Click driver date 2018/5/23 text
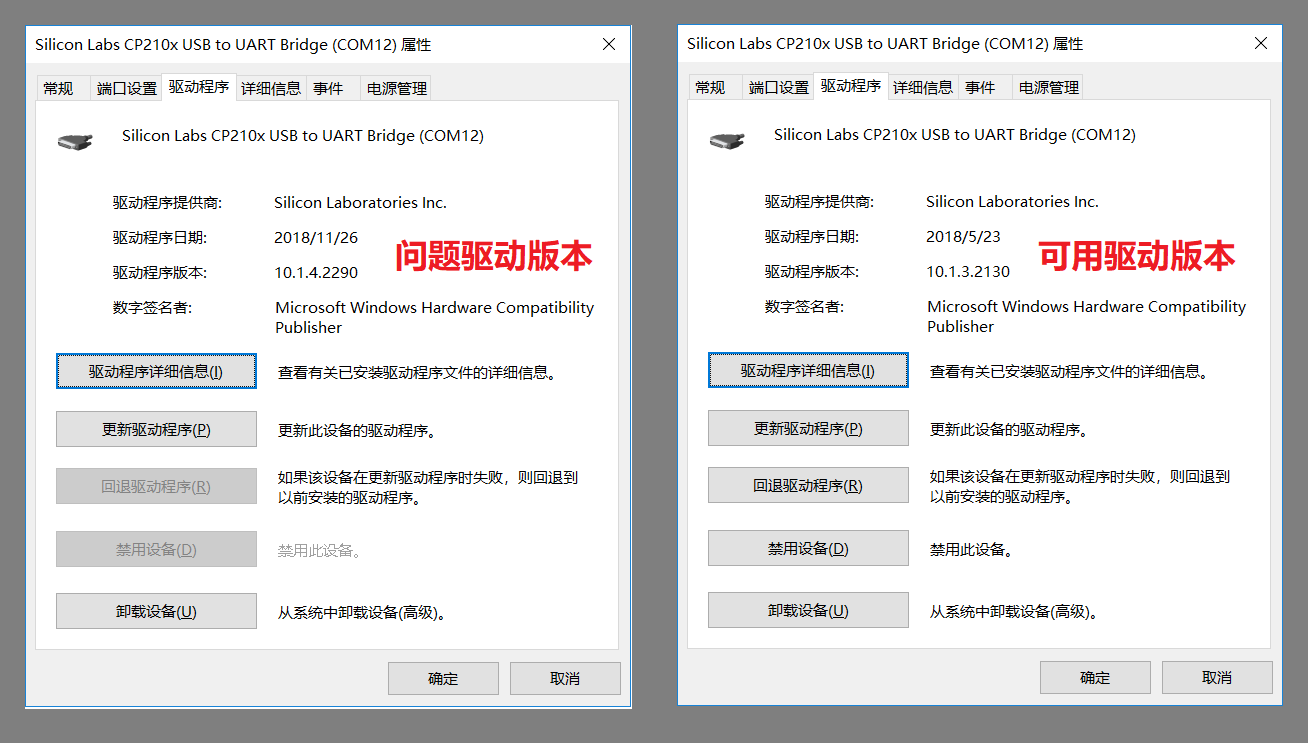This screenshot has height=743, width=1308. pyautogui.click(x=963, y=237)
